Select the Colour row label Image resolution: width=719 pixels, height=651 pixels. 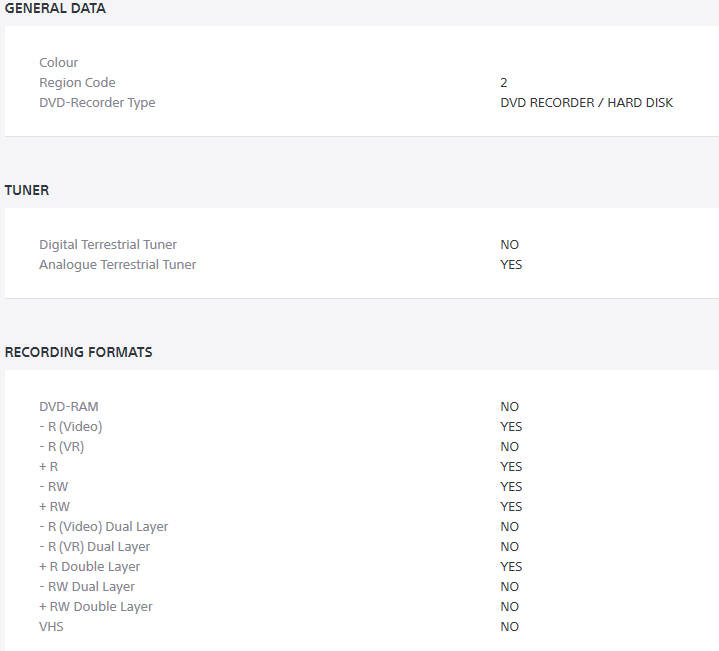59,63
